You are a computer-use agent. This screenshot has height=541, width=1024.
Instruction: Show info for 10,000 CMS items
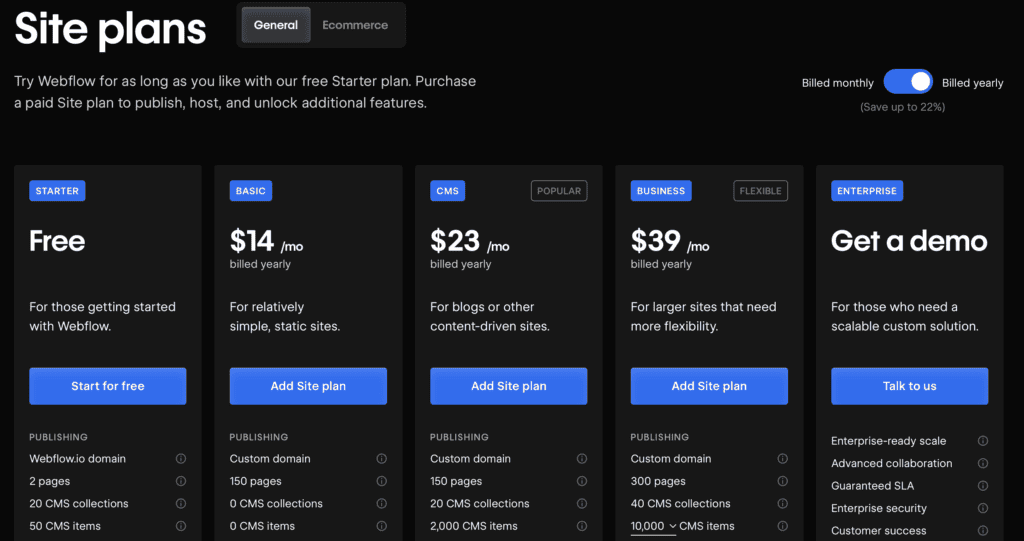782,526
